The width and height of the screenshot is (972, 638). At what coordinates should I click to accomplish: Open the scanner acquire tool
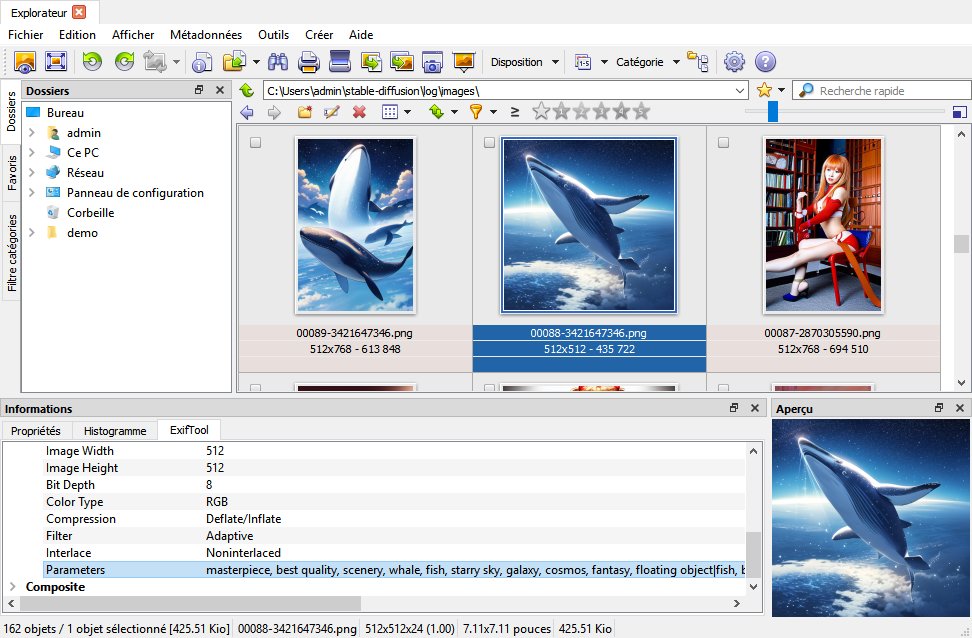pos(340,62)
